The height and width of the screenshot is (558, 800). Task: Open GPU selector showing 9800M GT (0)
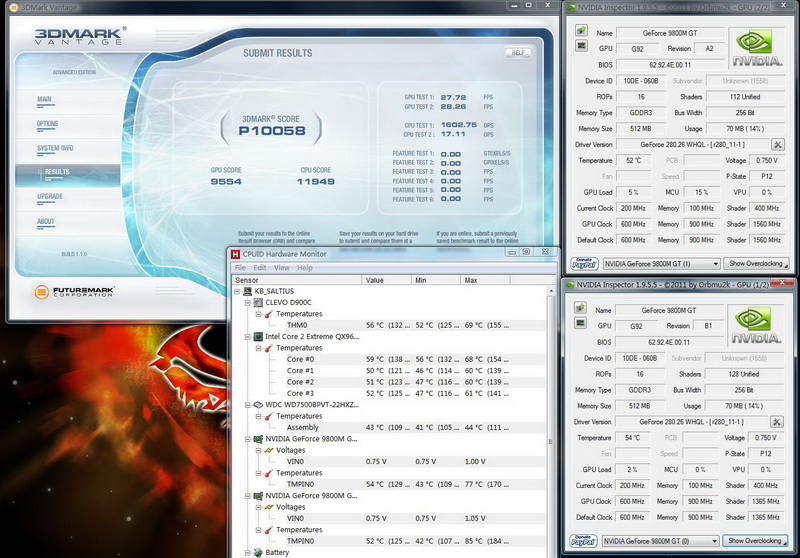pyautogui.click(x=661, y=541)
